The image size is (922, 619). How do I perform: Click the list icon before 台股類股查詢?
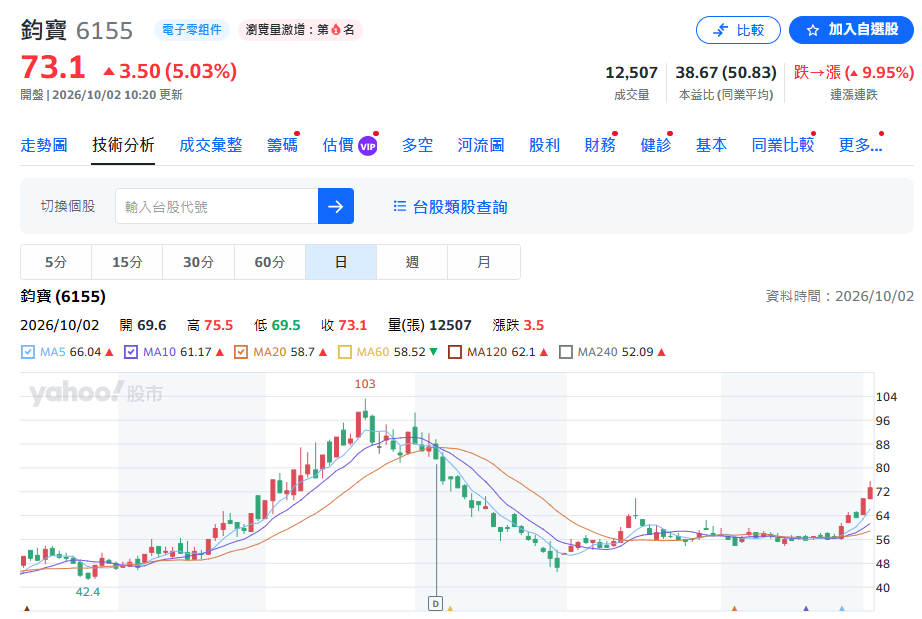(x=400, y=206)
